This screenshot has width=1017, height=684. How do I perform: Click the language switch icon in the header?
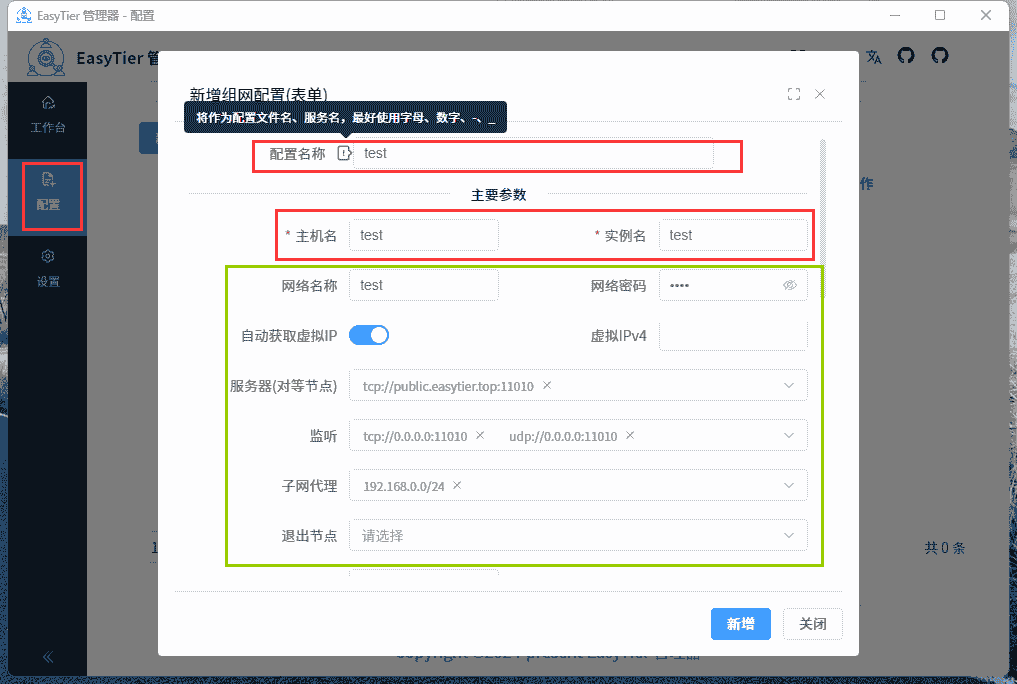[x=873, y=55]
